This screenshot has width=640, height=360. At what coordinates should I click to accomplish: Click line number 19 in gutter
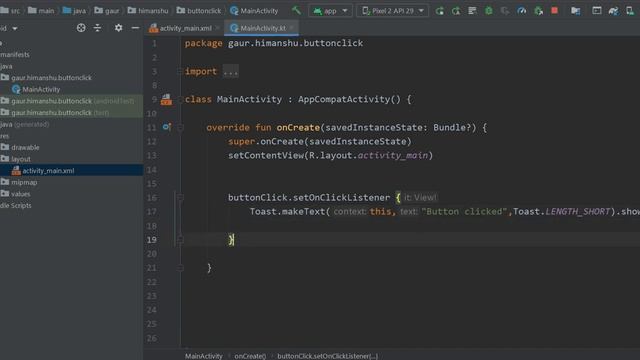point(152,240)
